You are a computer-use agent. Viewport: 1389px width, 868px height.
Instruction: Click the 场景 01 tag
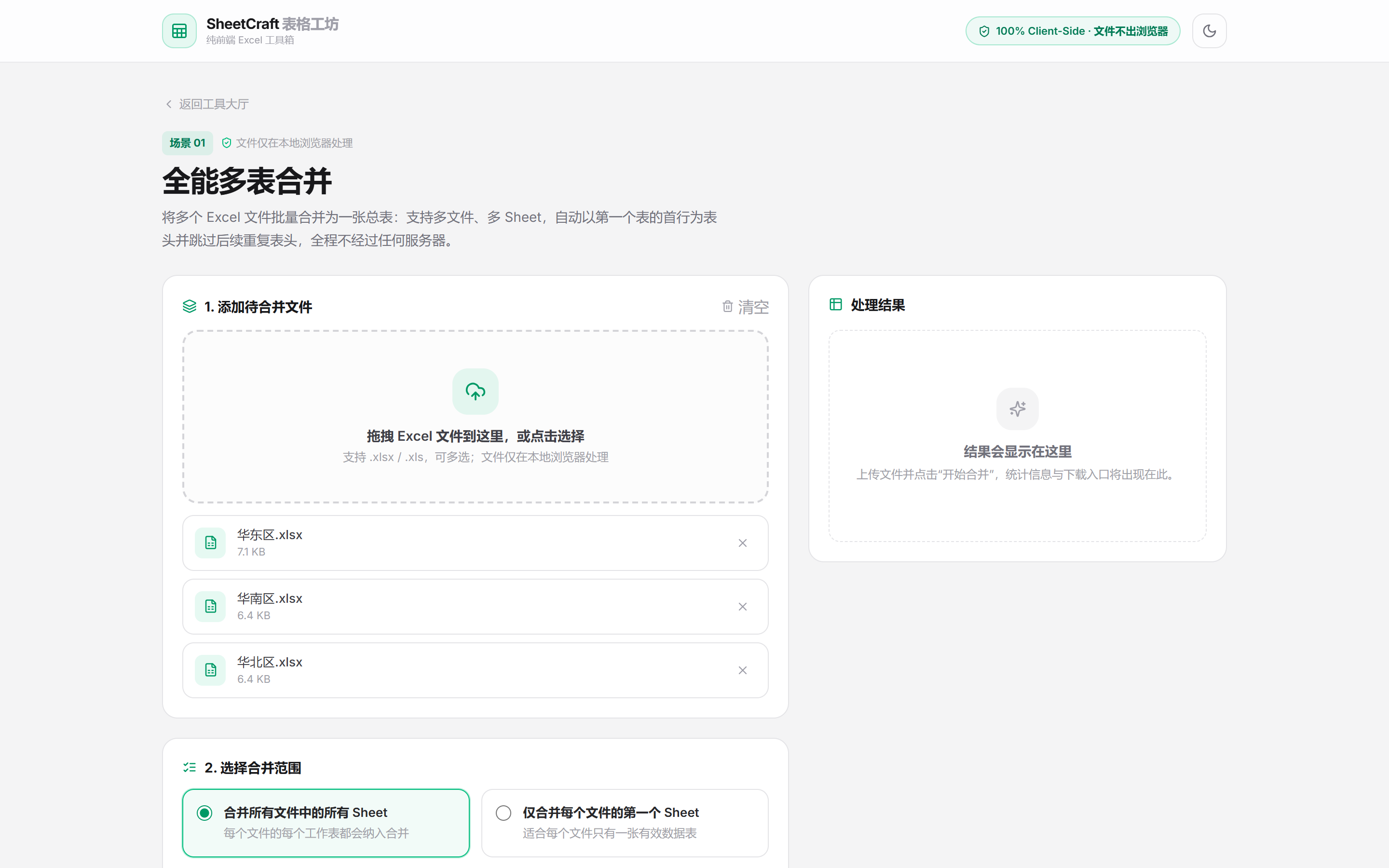[x=187, y=143]
